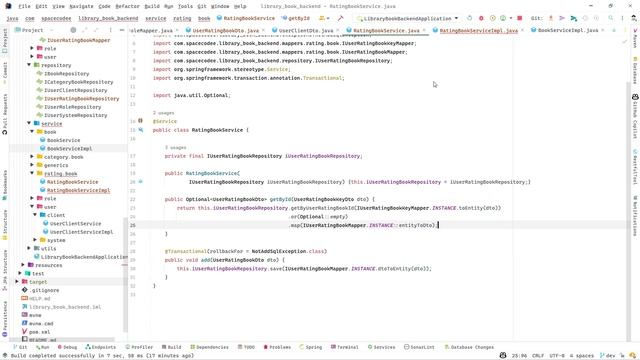Open the Endpoints tool window
This screenshot has height=360, width=640.
100,347
